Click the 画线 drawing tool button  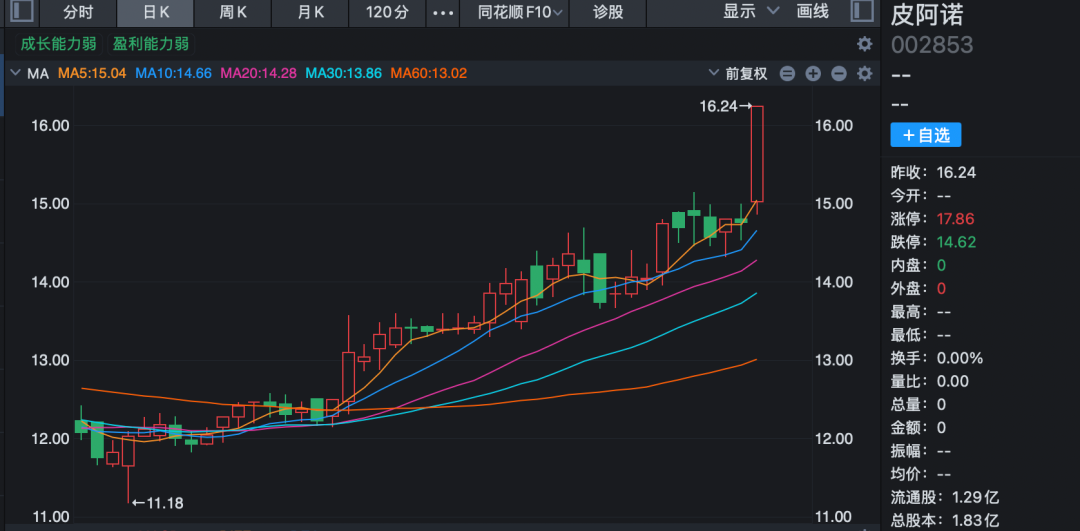(x=812, y=12)
